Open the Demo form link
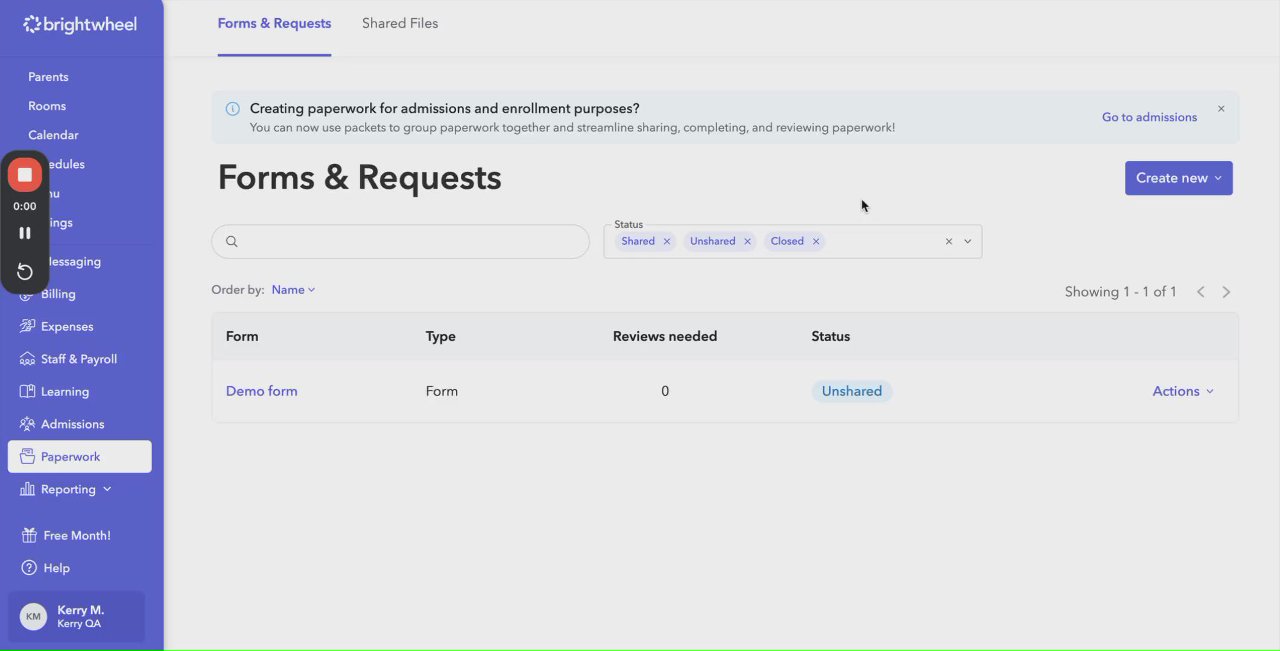Screen dimensions: 1280x651 [262, 391]
